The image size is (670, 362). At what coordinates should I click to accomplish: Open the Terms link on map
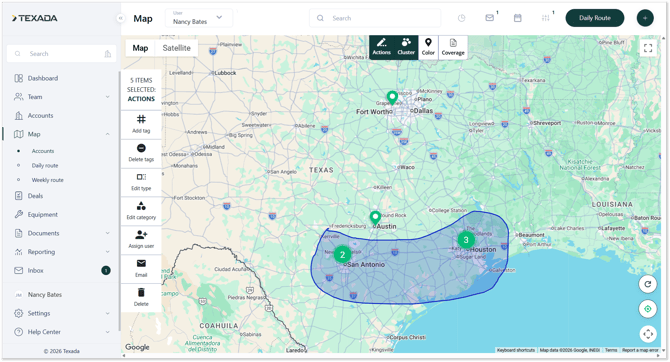611,350
